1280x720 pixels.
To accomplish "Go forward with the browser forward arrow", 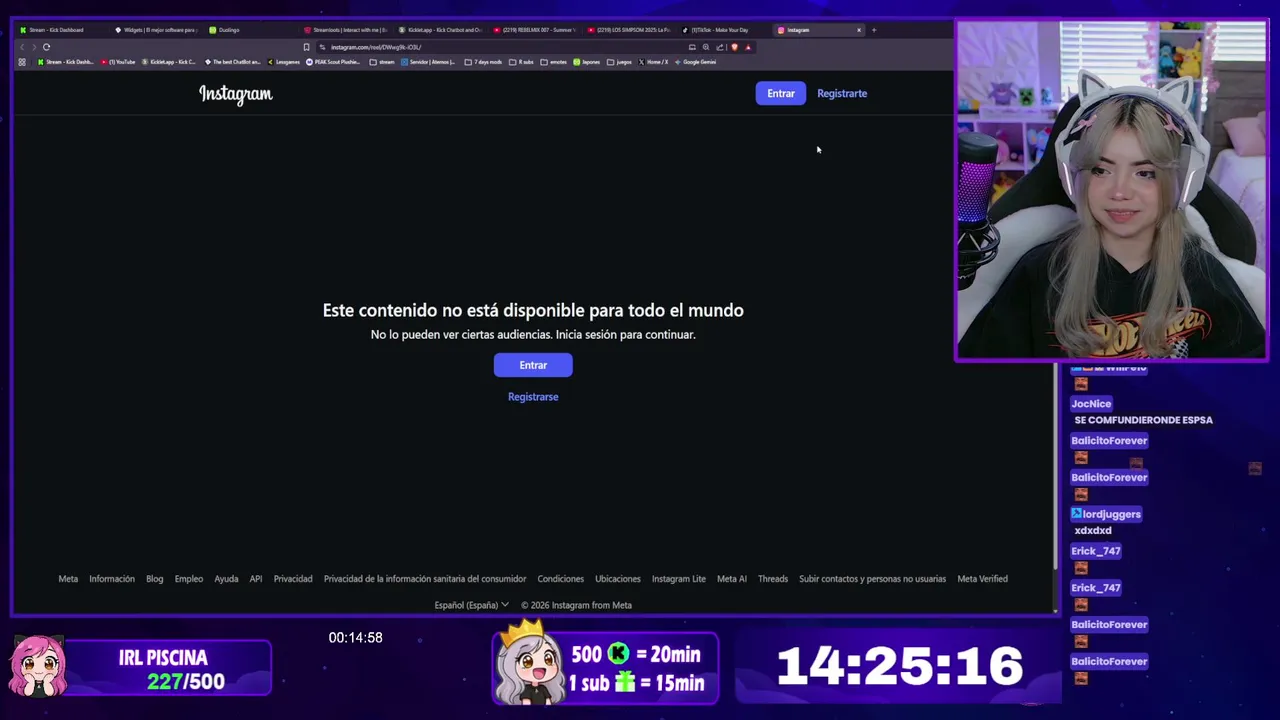I will [34, 47].
